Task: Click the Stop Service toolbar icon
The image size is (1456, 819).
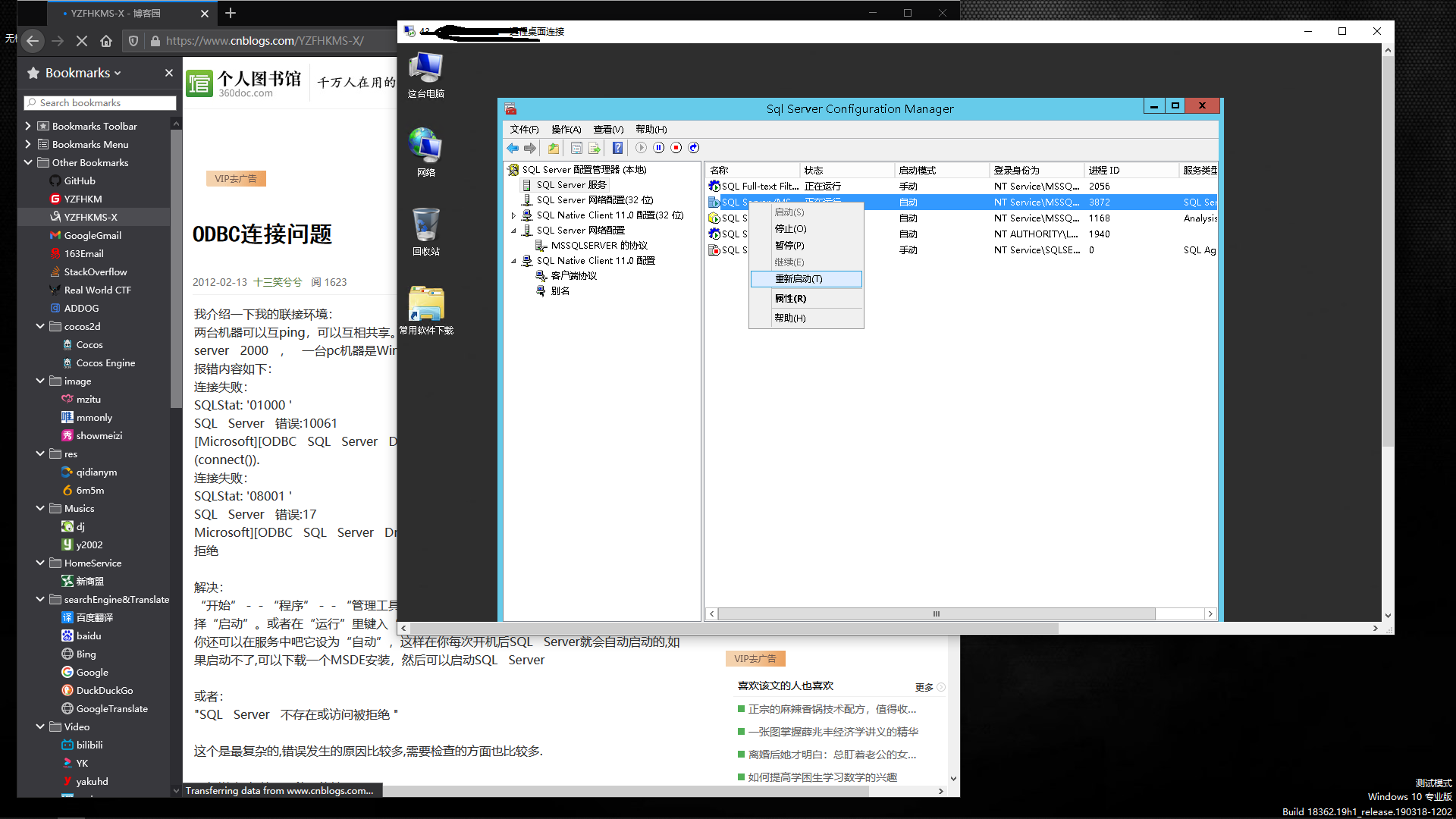Action: point(674,147)
